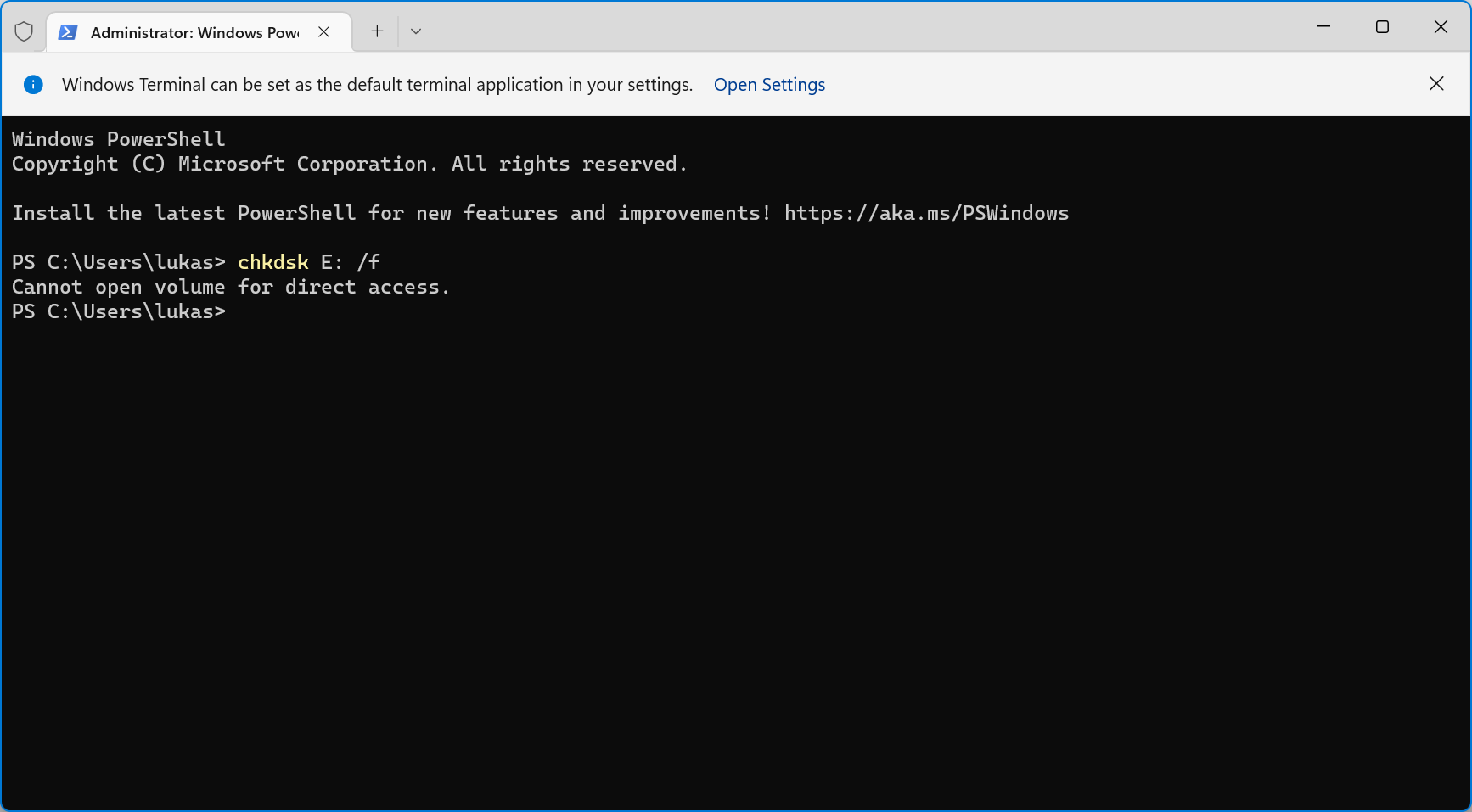Open a new tab with the plus button
Viewport: 1472px width, 812px height.
(x=377, y=31)
